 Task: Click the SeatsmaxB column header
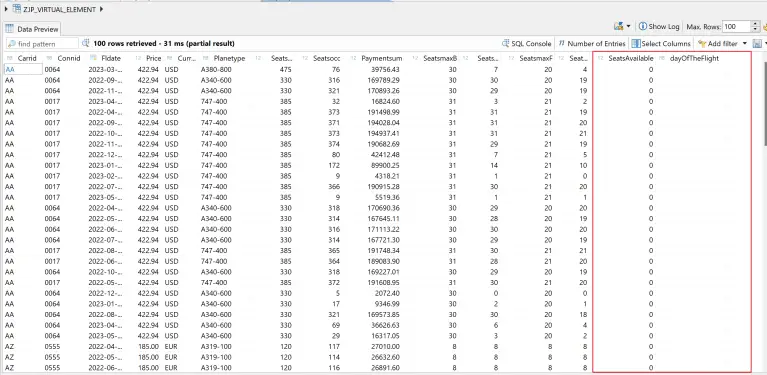(440, 58)
